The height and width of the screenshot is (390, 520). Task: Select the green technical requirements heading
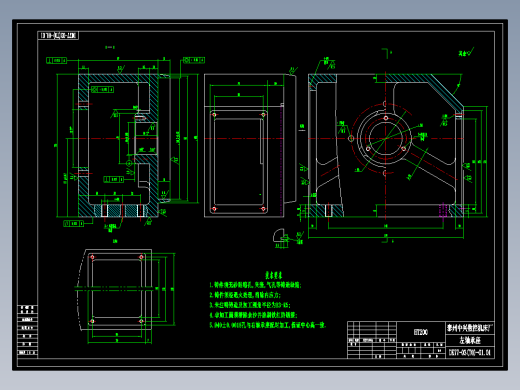coord(274,275)
